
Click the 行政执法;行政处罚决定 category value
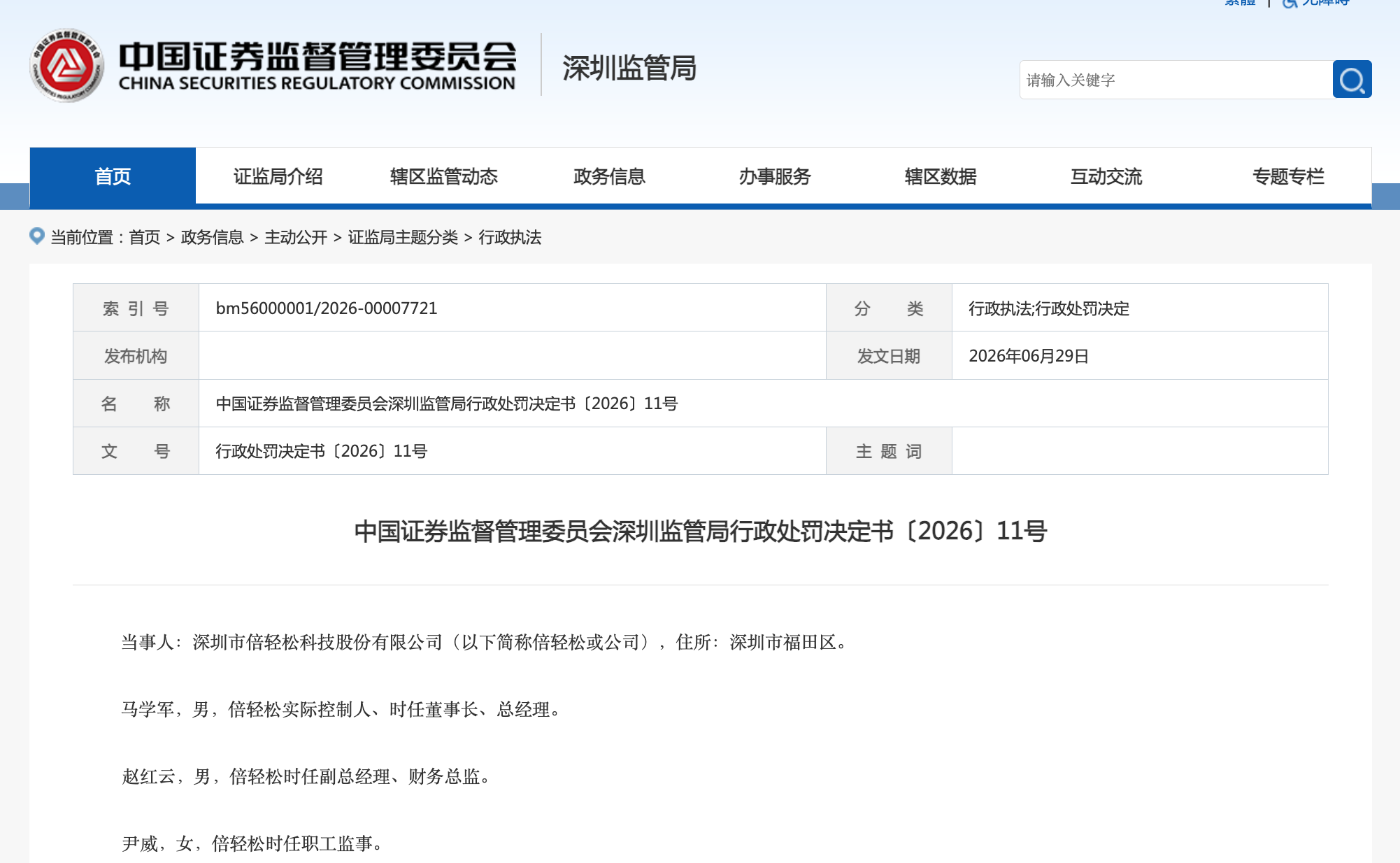coord(1049,308)
